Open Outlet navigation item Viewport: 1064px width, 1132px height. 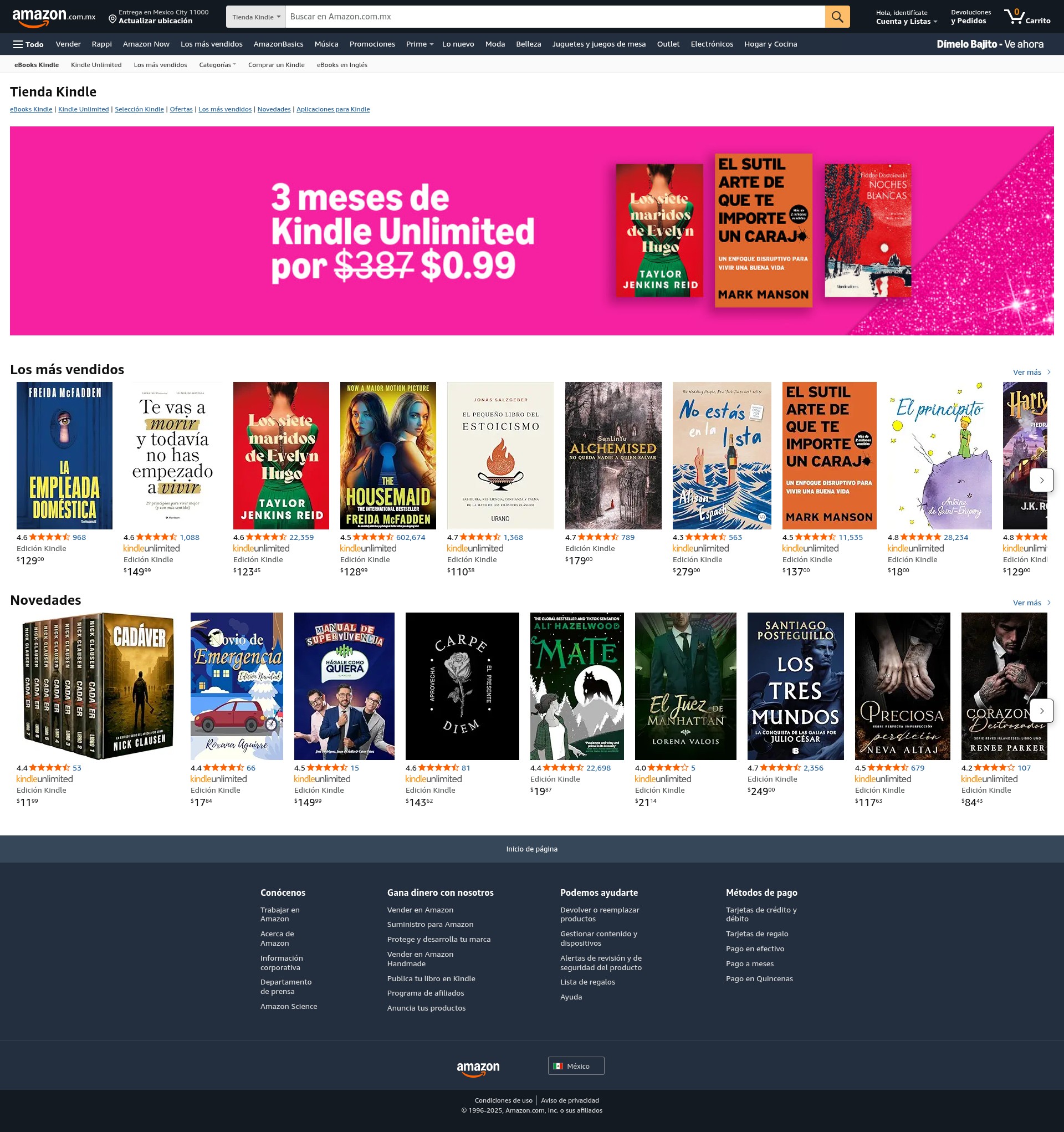pos(668,44)
